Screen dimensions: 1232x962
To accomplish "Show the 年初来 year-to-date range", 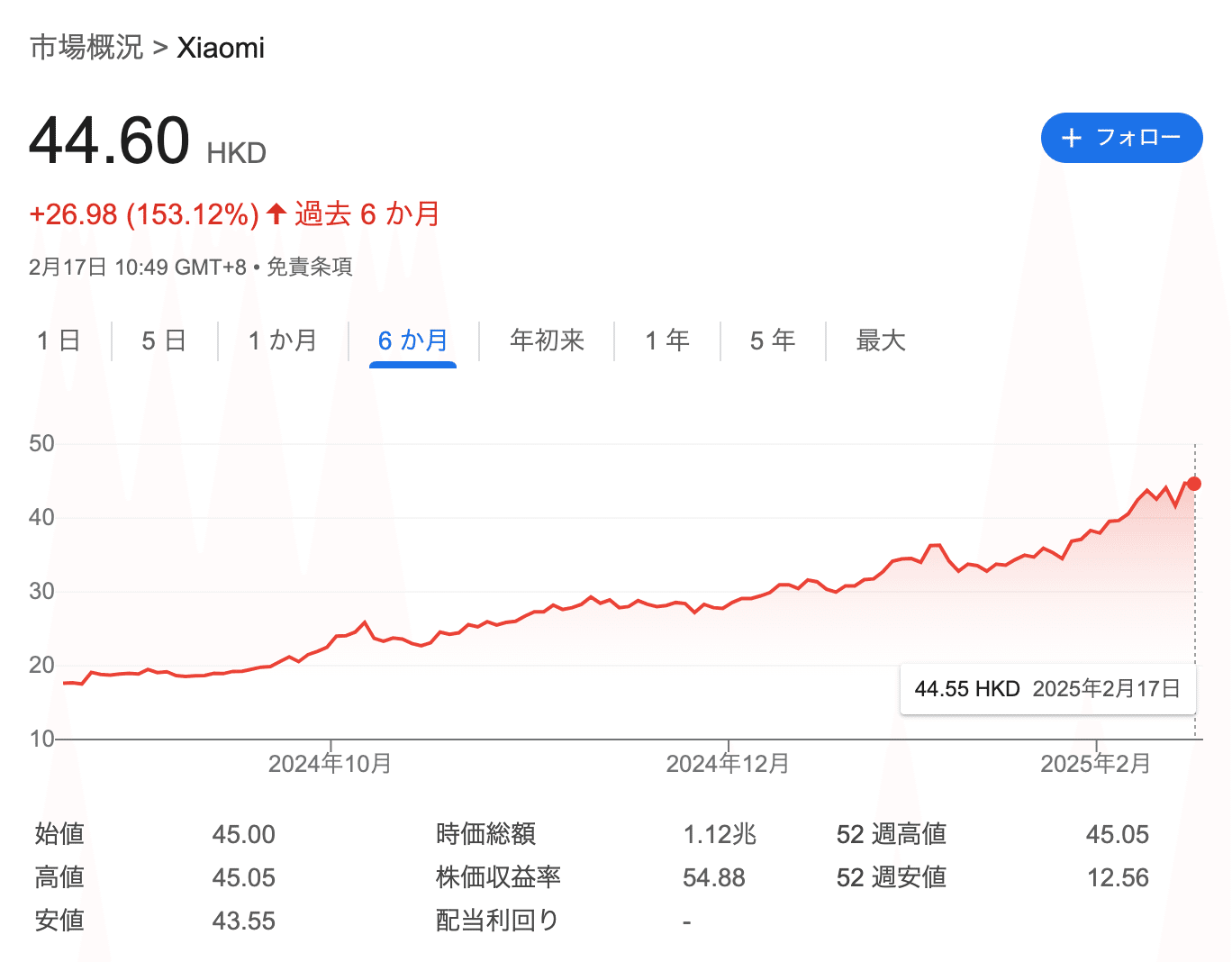I will [x=548, y=340].
